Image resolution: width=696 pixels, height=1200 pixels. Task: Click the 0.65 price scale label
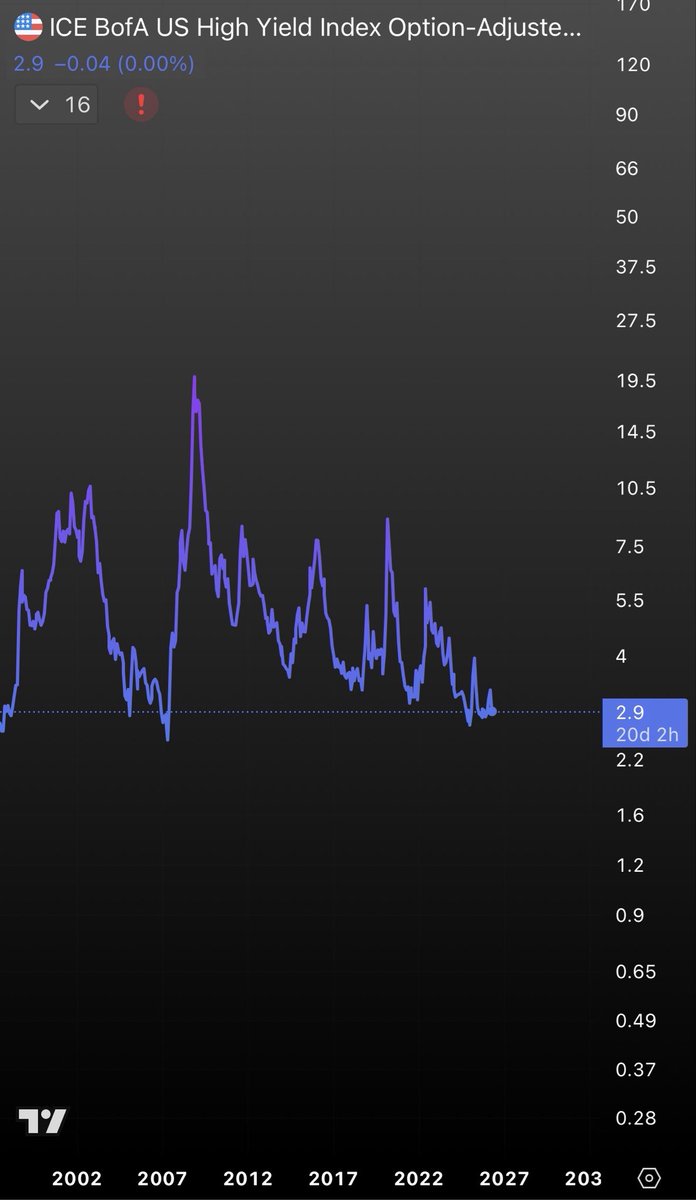[636, 971]
